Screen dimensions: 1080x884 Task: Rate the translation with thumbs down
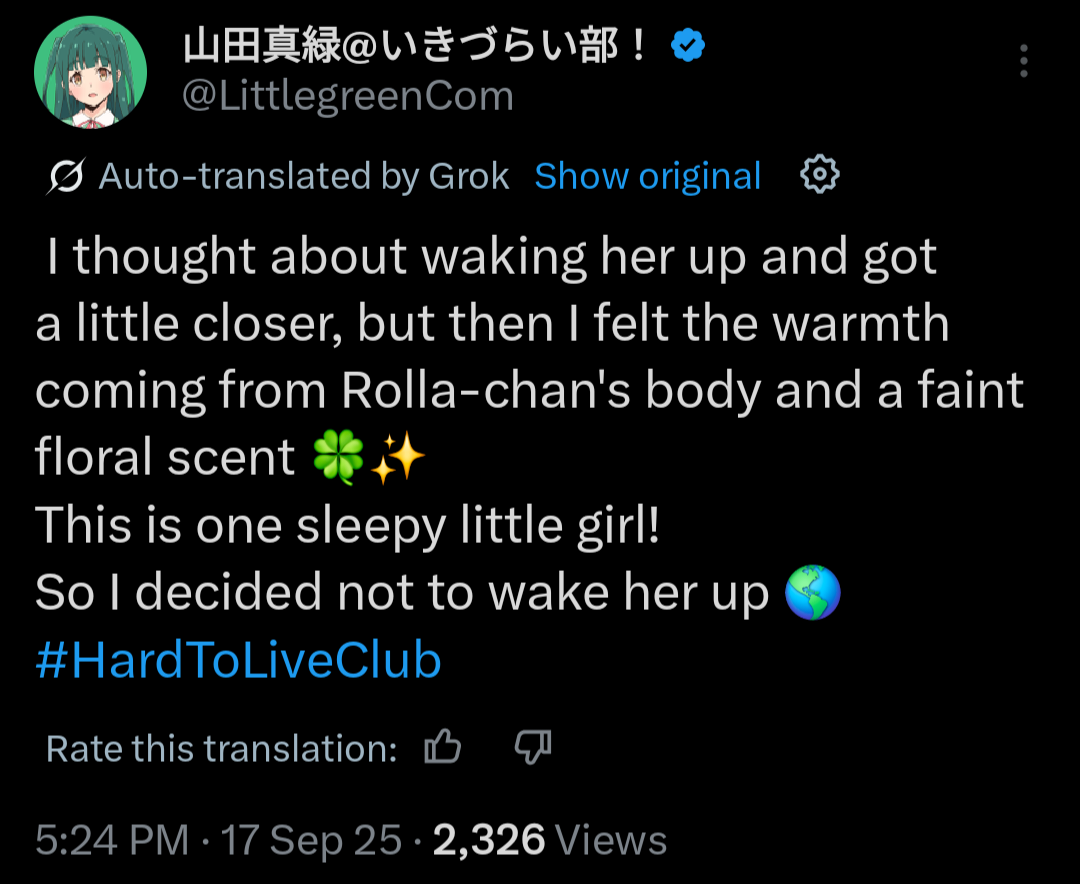[533, 747]
